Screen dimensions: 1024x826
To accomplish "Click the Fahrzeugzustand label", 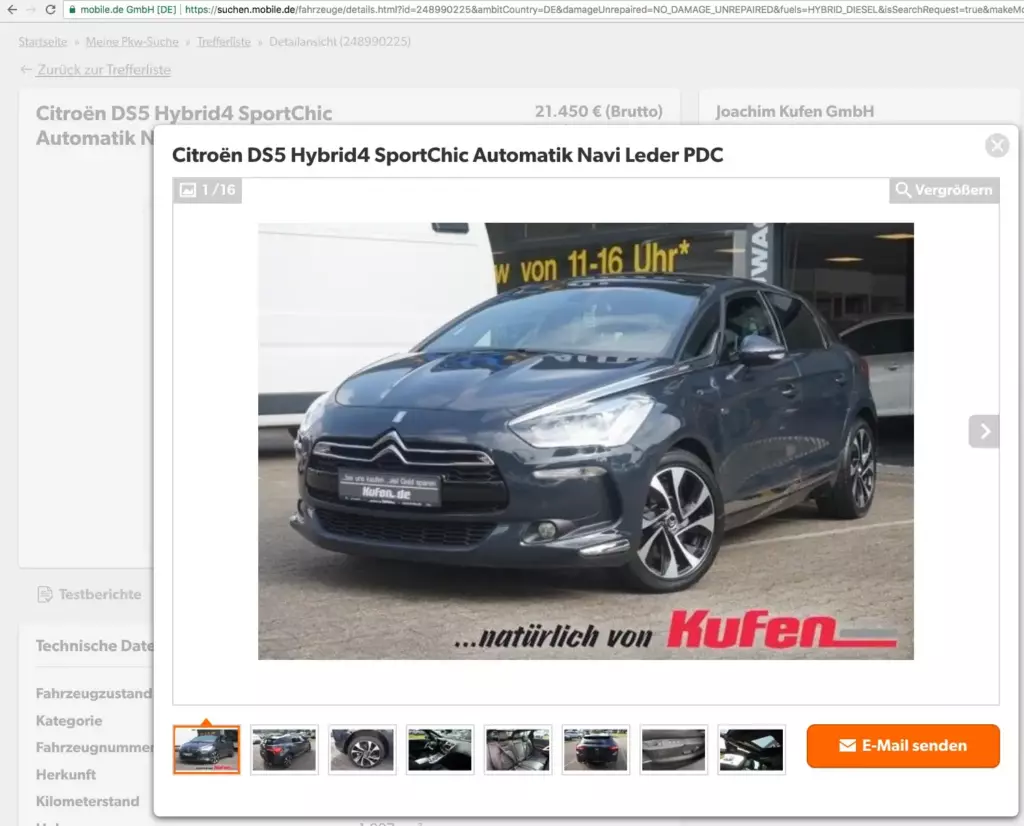I will pos(94,693).
